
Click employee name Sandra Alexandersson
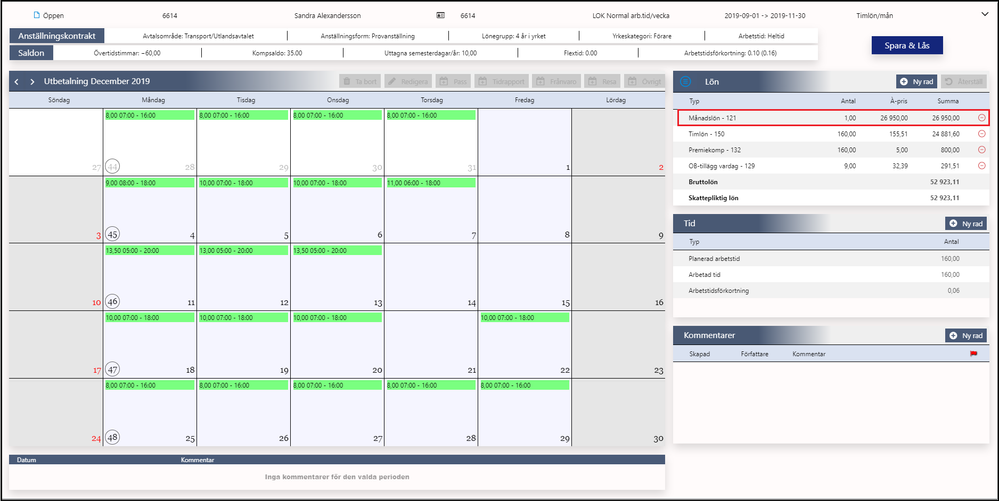click(x=326, y=15)
